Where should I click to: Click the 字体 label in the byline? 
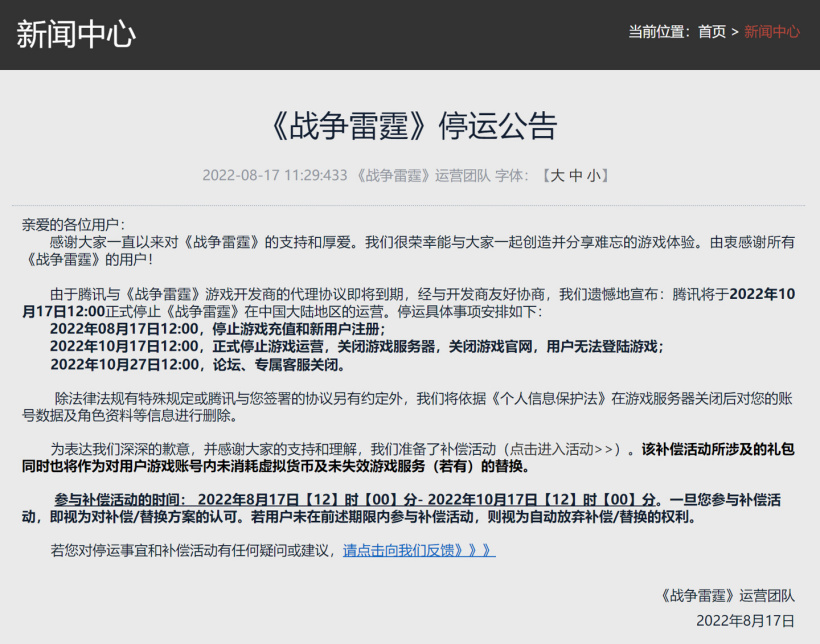[512, 175]
